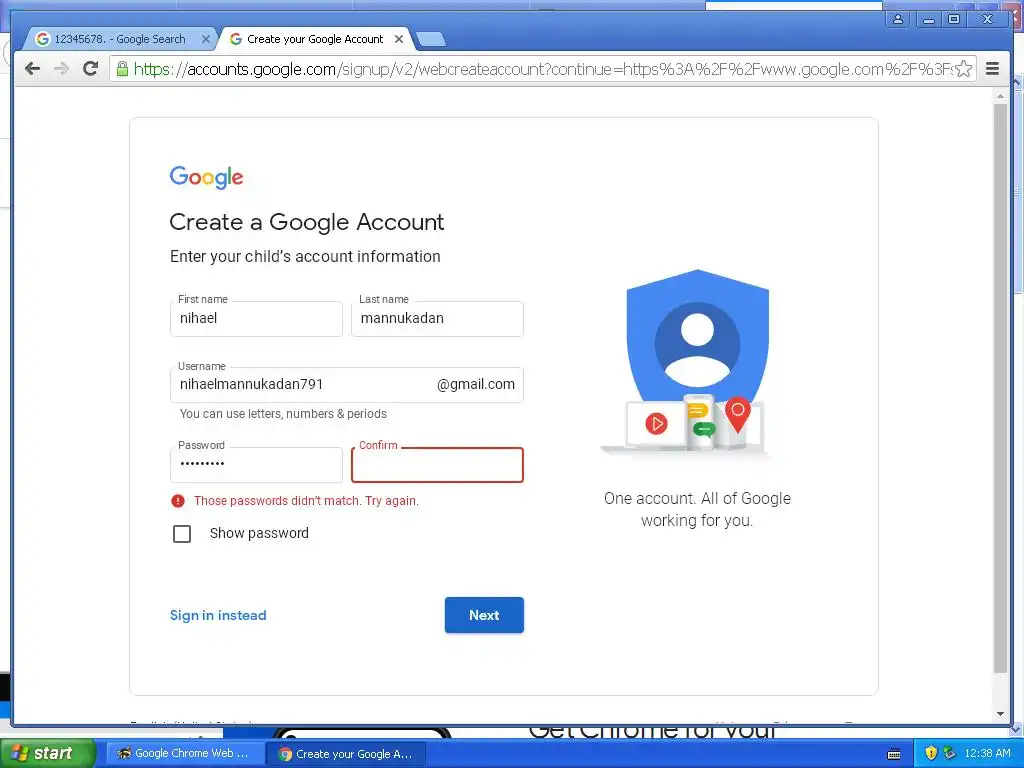Image resolution: width=1024 pixels, height=768 pixels.
Task: Click the page scrollbar down arrow
Action: click(1000, 714)
